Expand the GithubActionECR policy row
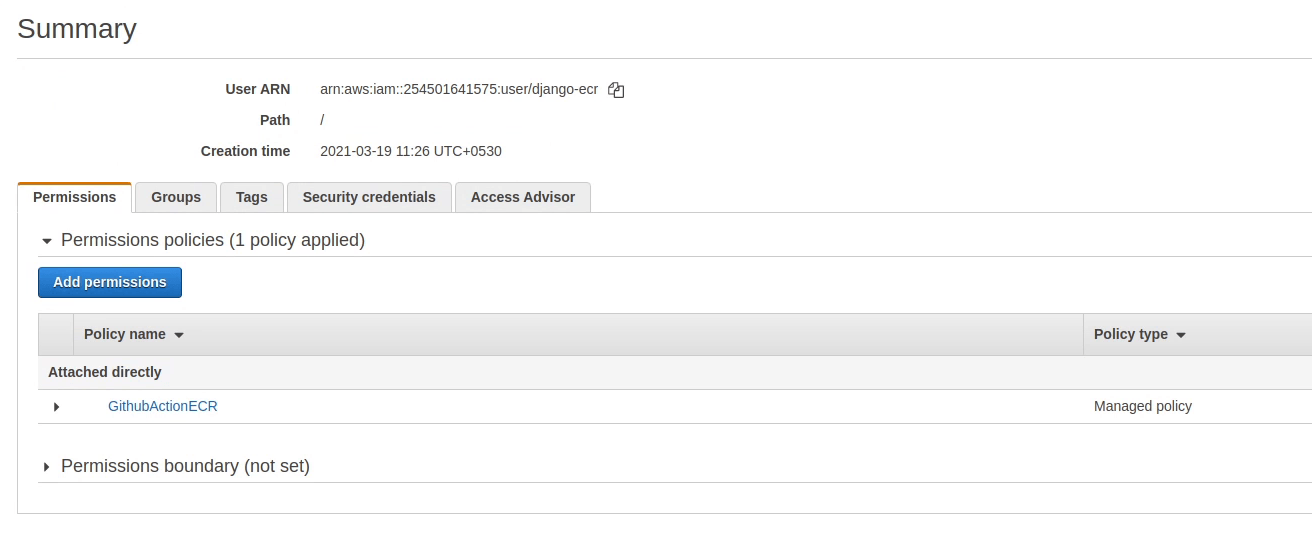 click(56, 407)
